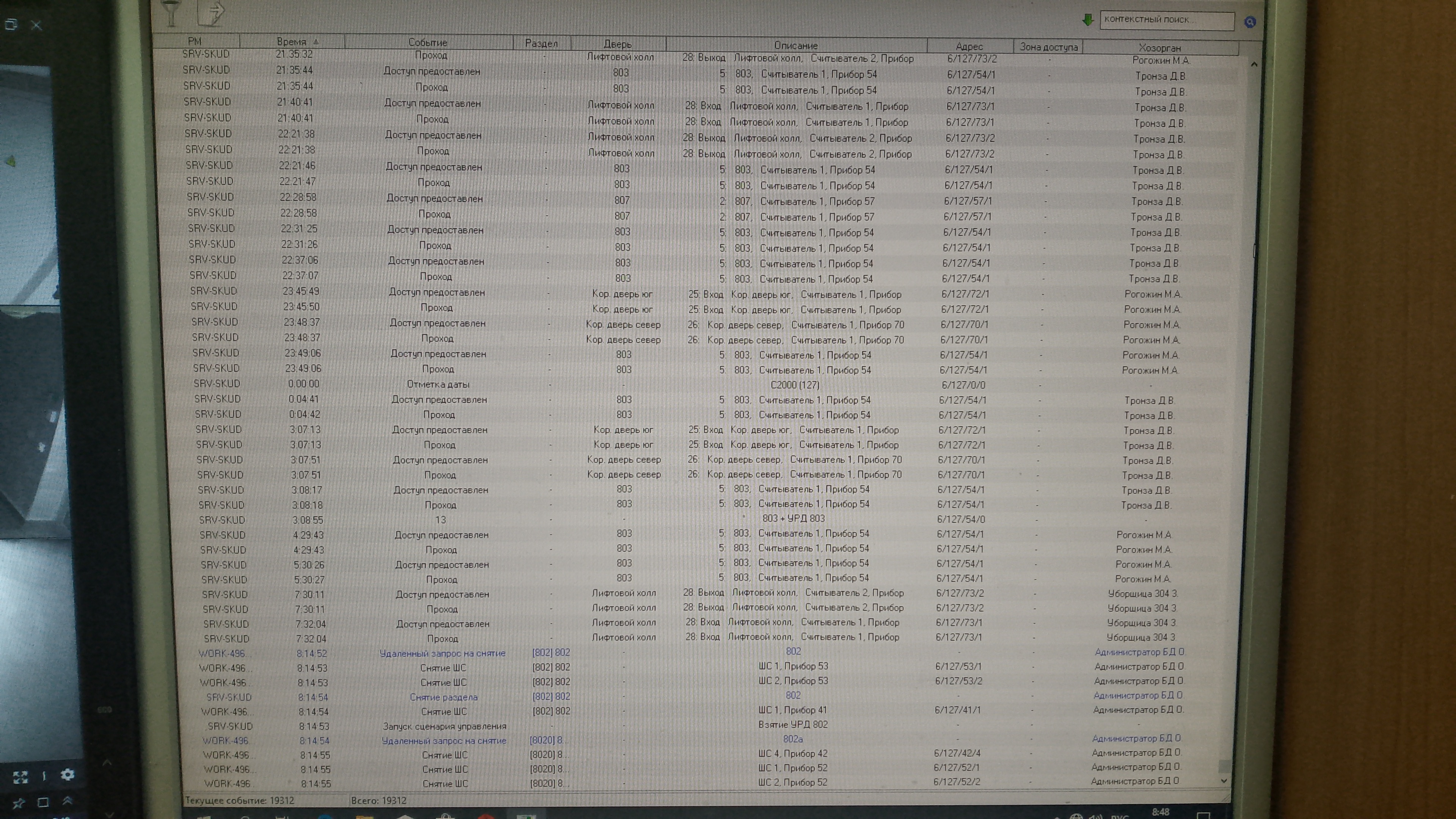The image size is (1456, 819).
Task: Click the Дверь column header
Action: [x=617, y=44]
